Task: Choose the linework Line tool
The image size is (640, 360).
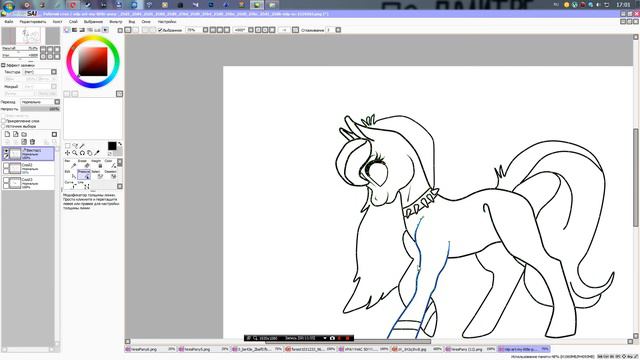Action: pyautogui.click(x=84, y=185)
